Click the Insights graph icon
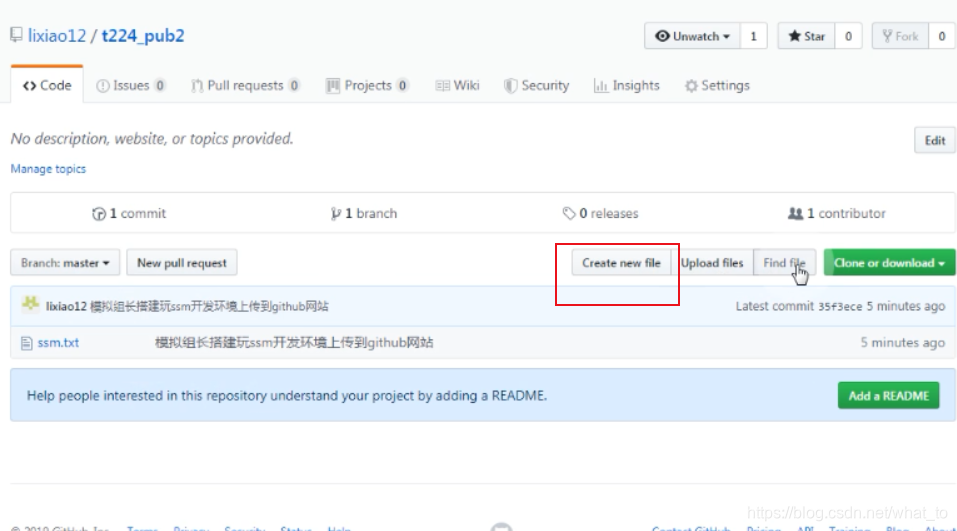Screen dimensions: 957x531 pyautogui.click(x=601, y=86)
